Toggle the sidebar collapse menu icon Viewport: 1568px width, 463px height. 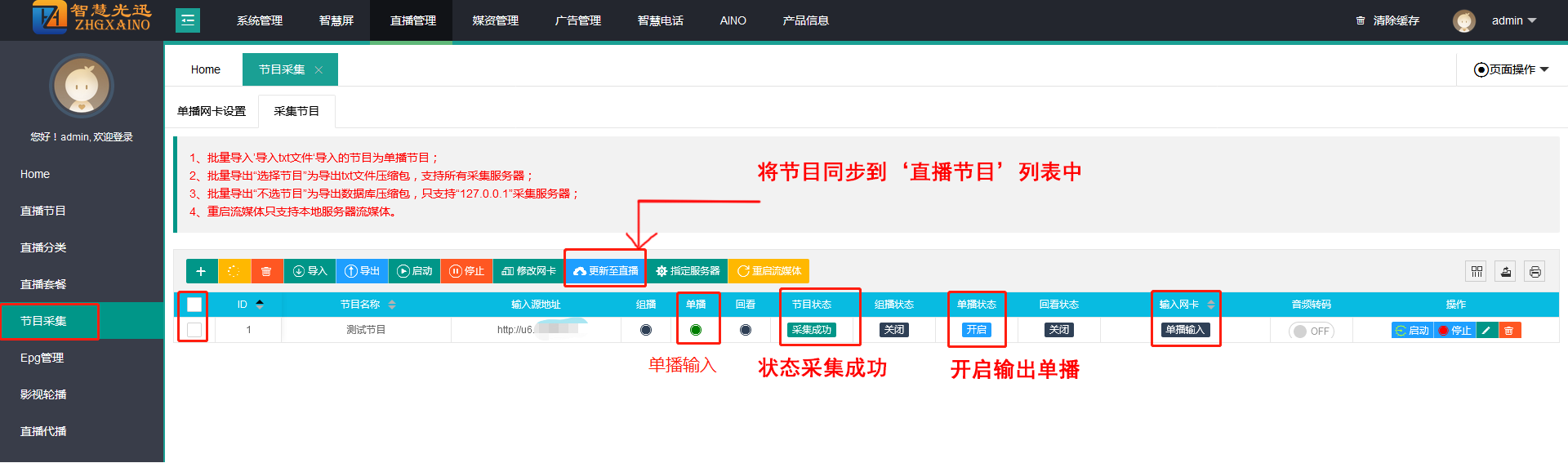(x=188, y=20)
